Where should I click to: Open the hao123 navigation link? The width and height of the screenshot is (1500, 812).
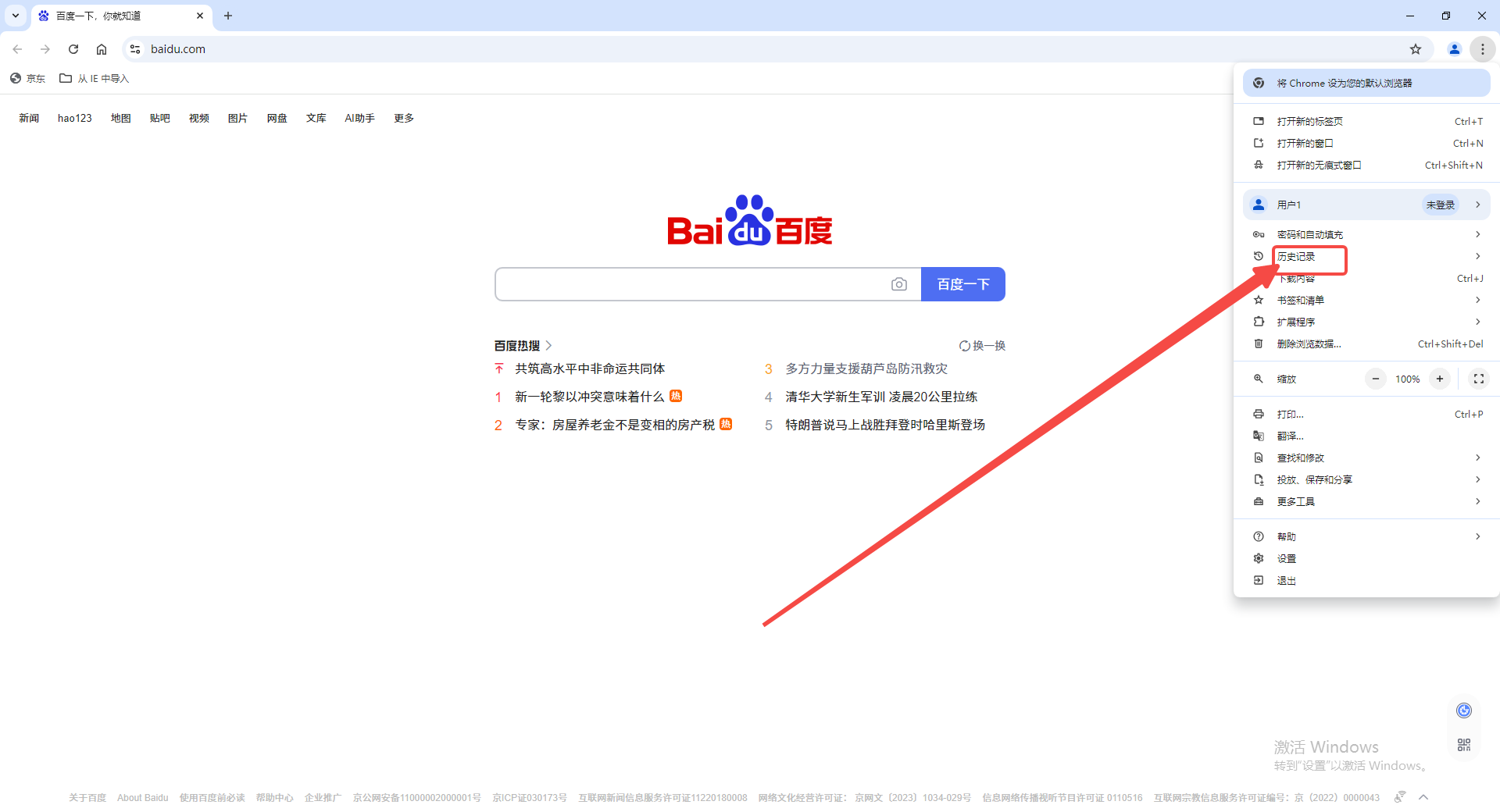[75, 118]
